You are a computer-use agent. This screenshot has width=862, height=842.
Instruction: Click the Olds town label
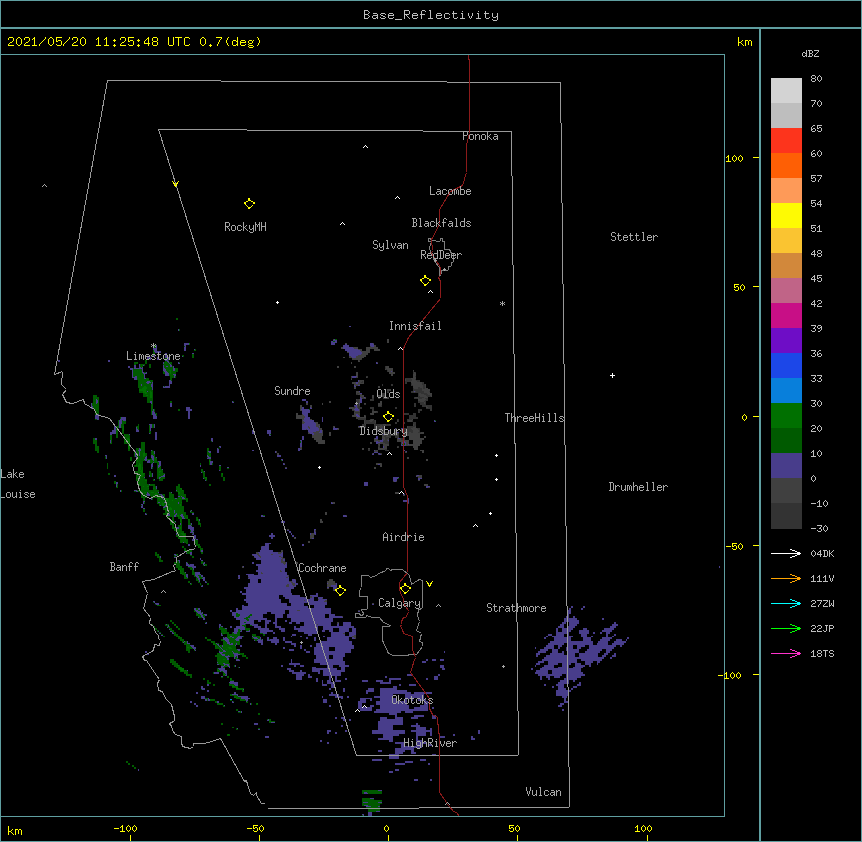coord(388,394)
